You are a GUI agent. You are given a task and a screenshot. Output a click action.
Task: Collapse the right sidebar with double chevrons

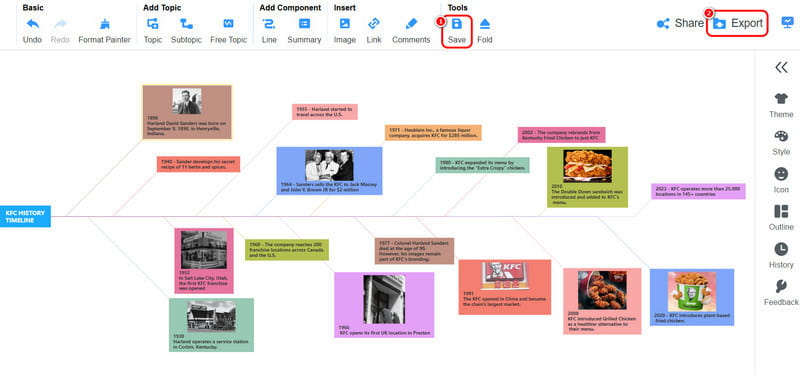tap(781, 67)
